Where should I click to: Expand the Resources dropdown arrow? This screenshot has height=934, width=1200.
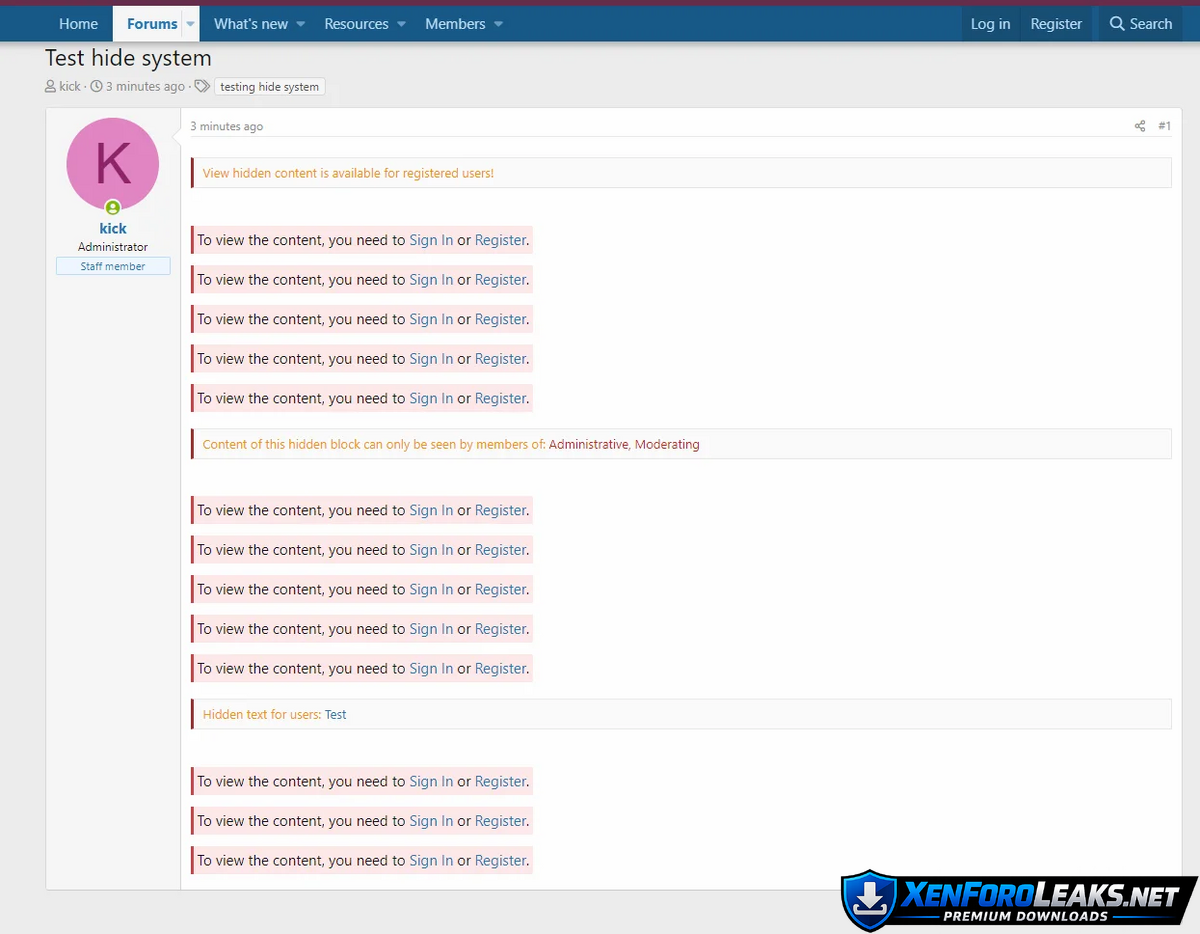point(401,24)
